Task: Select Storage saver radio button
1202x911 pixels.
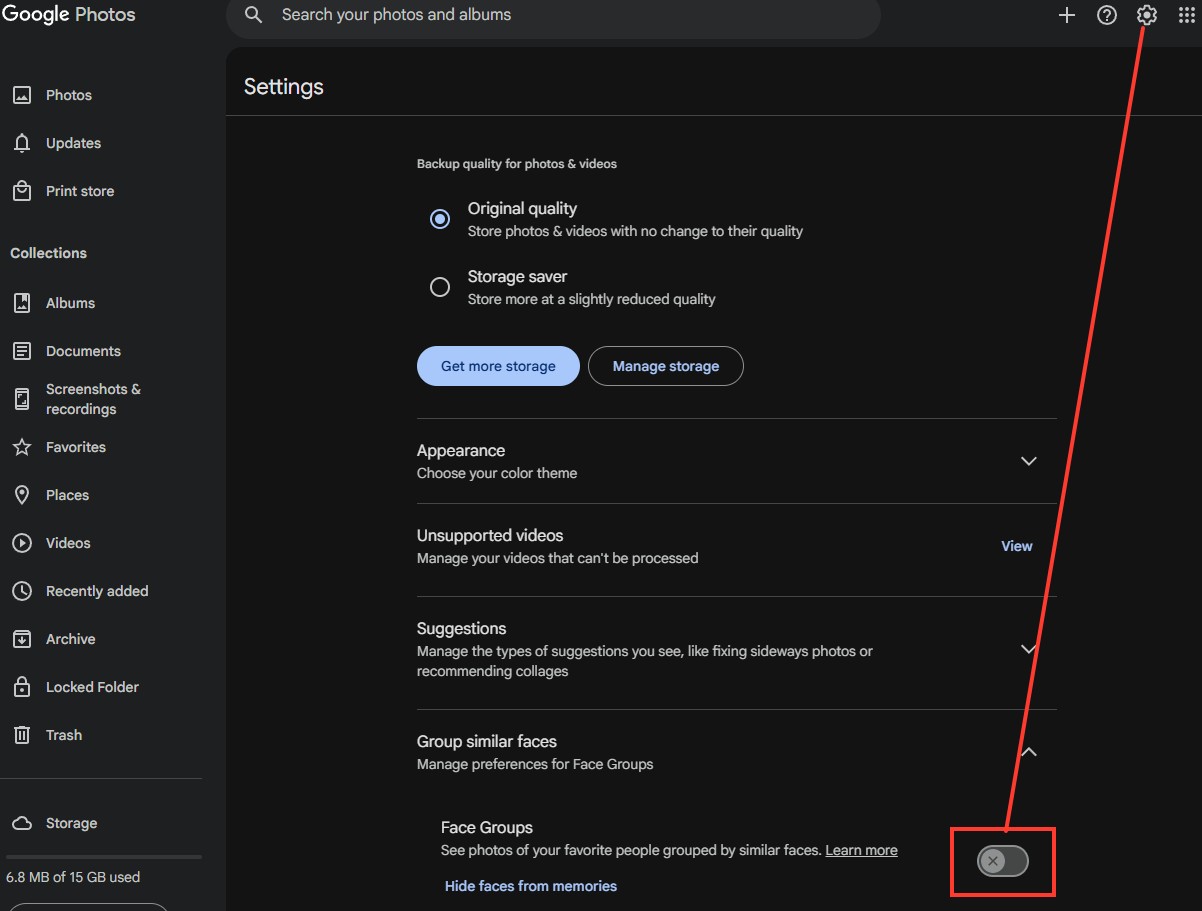Action: pyautogui.click(x=439, y=287)
